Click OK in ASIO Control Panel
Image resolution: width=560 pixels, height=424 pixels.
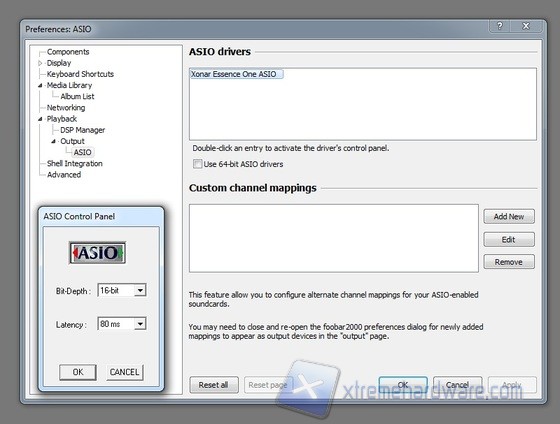[78, 372]
